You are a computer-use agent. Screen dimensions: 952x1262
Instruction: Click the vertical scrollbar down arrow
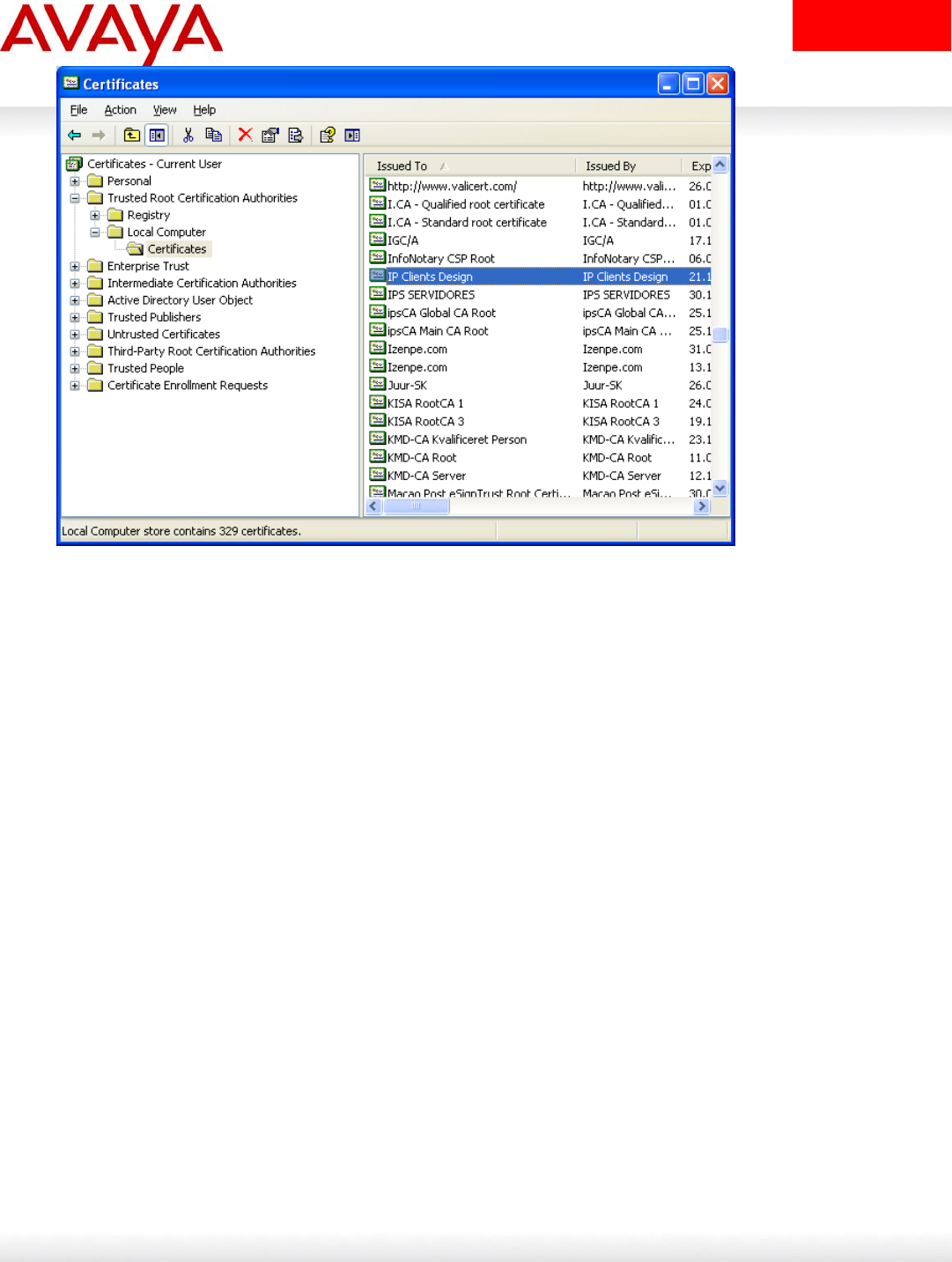point(720,489)
